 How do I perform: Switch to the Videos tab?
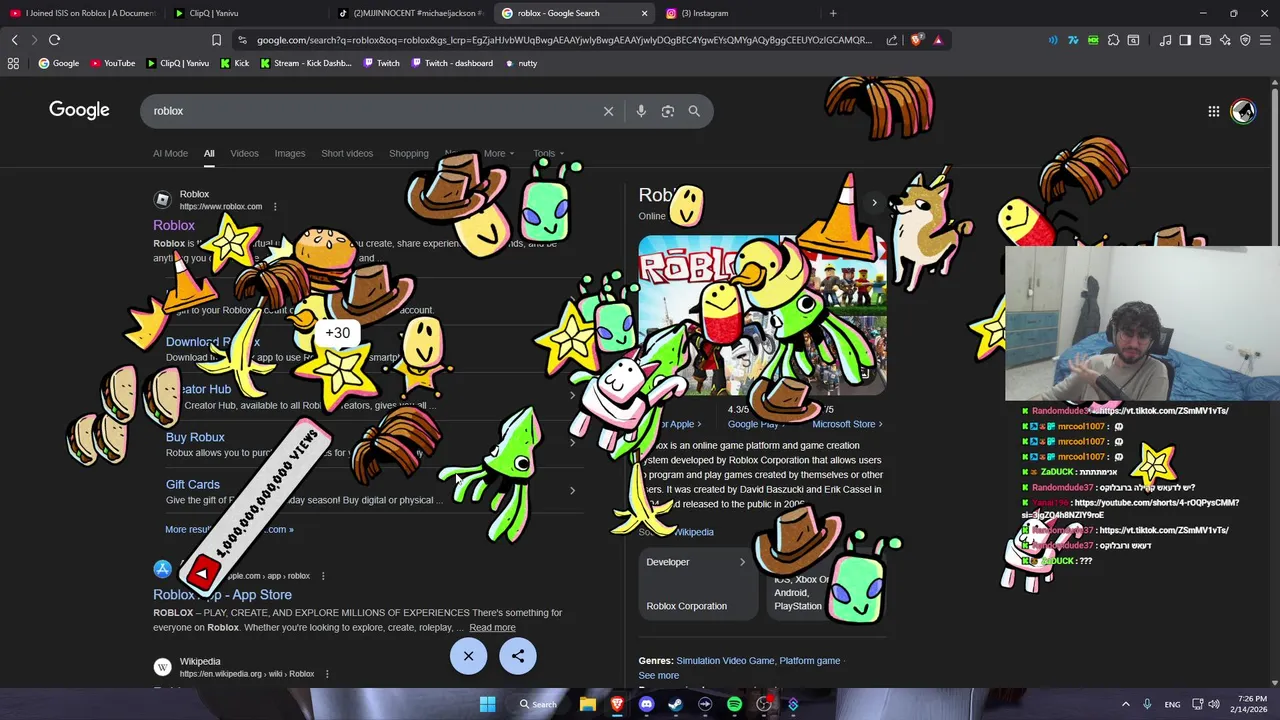(x=244, y=154)
